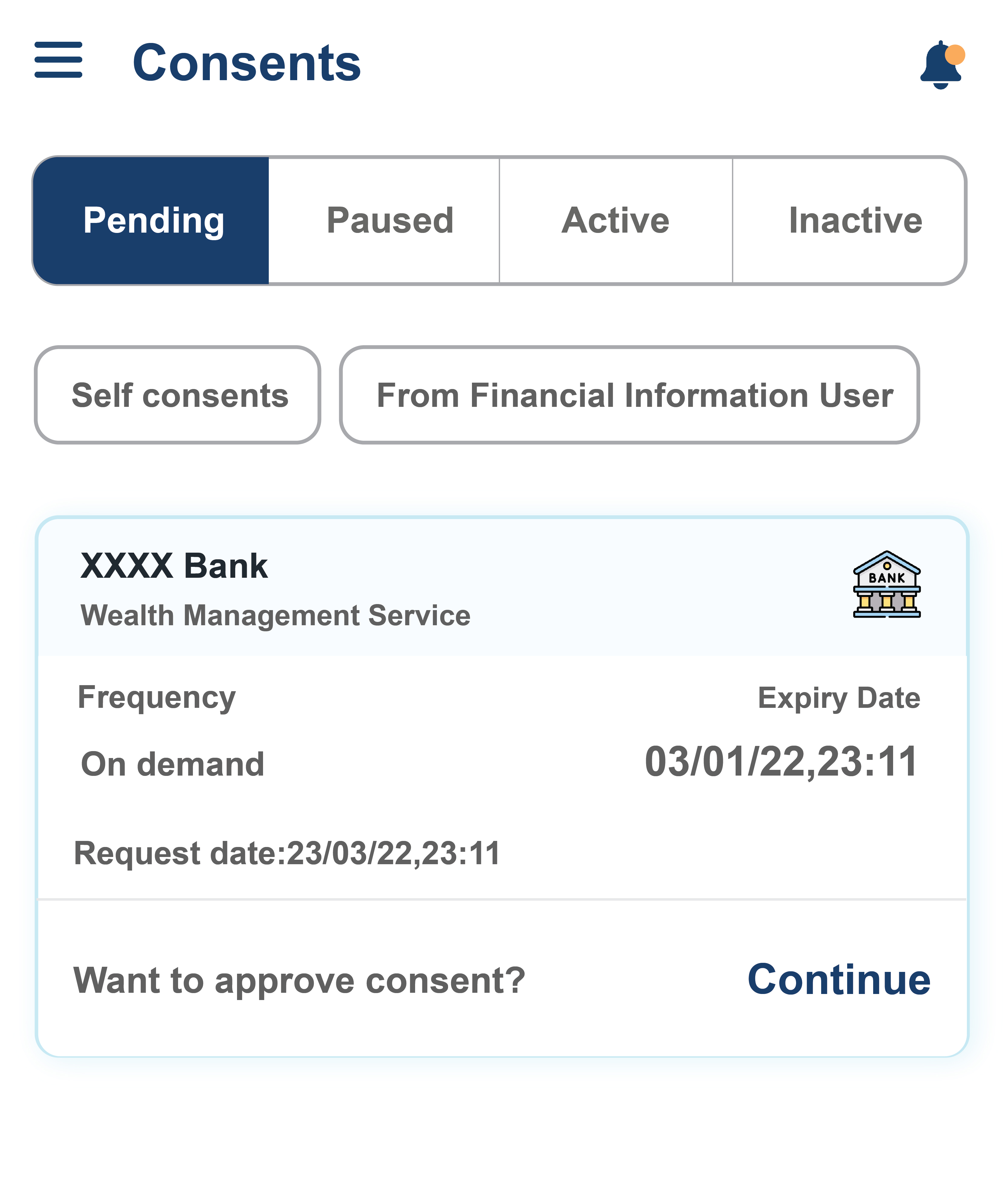The height and width of the screenshot is (1203, 1008).
Task: Click the bank building icon
Action: [886, 584]
